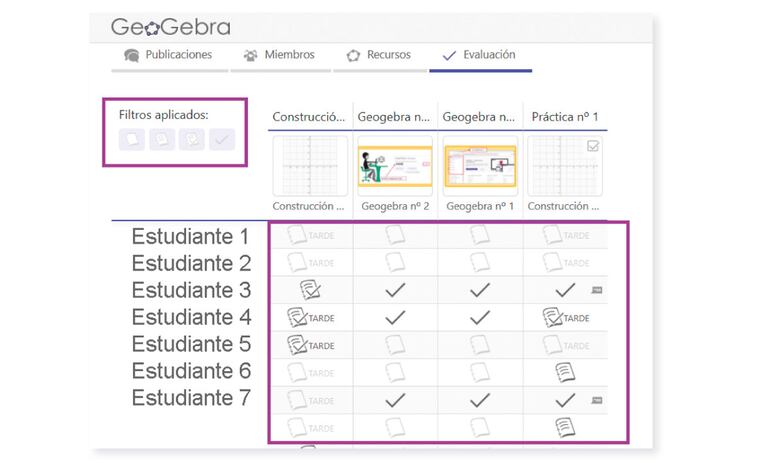
Task: Toggle the checked notebook filter under Filtros aplicados
Action: 191,139
